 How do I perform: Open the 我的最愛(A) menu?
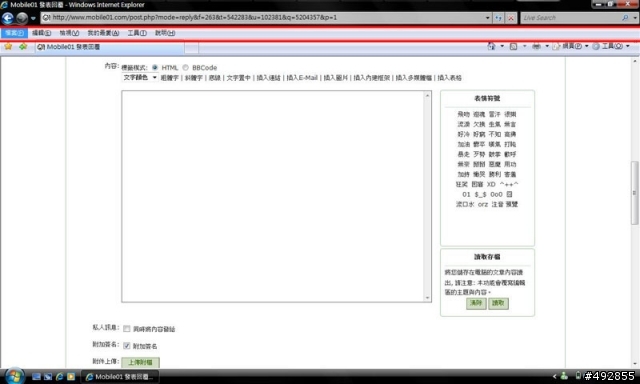point(103,33)
